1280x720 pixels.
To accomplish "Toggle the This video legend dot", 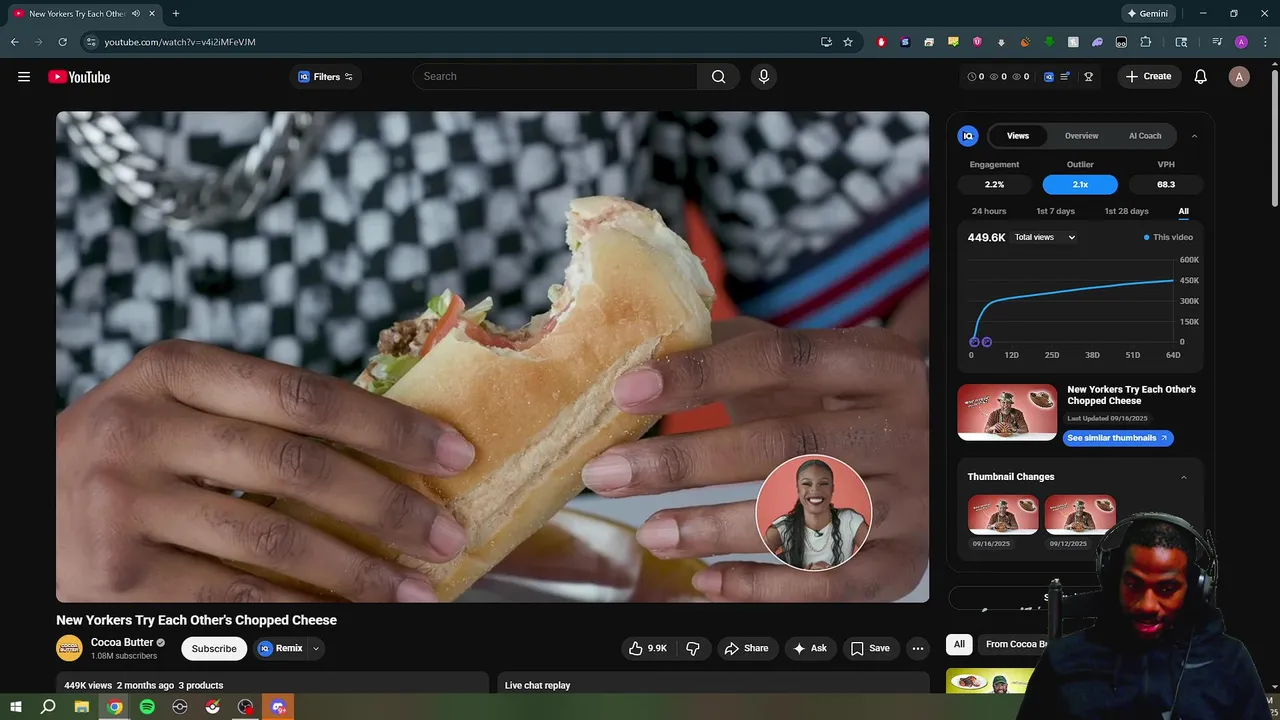I will point(1146,238).
